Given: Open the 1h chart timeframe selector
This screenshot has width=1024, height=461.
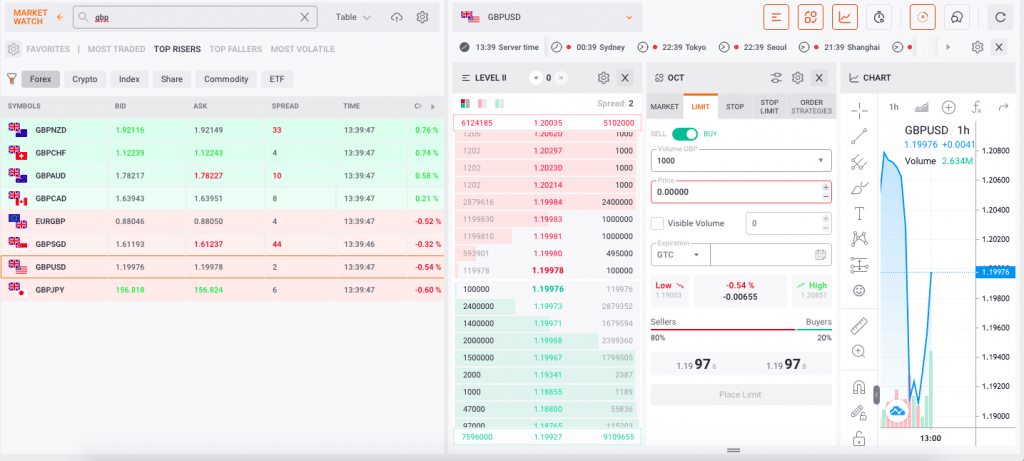Looking at the screenshot, I should click(x=894, y=107).
